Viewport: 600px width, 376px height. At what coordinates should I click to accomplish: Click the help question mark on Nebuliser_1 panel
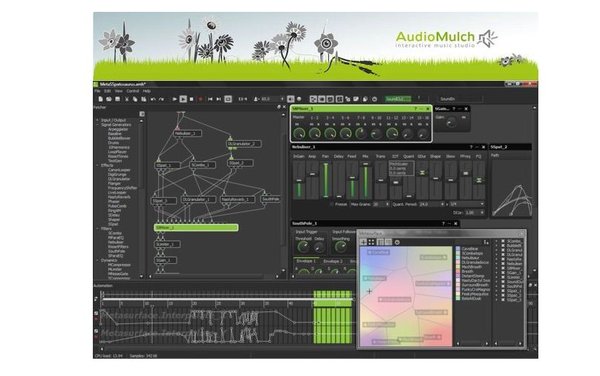pyautogui.click(x=471, y=147)
